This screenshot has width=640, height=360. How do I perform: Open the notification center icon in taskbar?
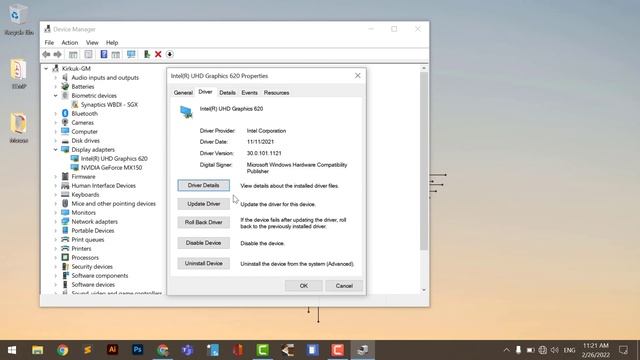(623, 350)
